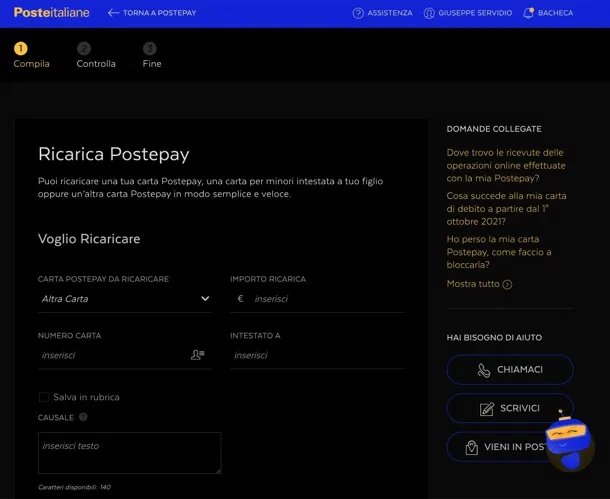The width and height of the screenshot is (610, 499).
Task: Select step 3 Fine circle
Action: [149, 49]
